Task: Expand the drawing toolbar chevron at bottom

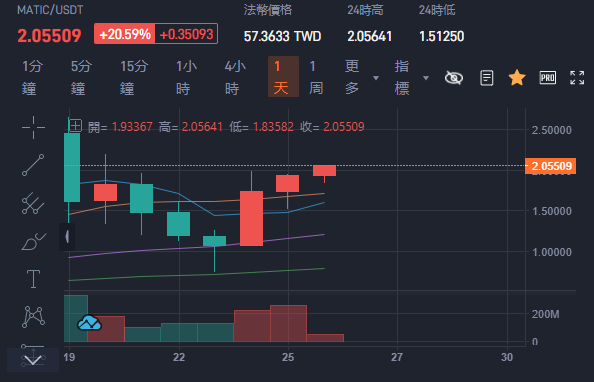Action: [x=33, y=360]
